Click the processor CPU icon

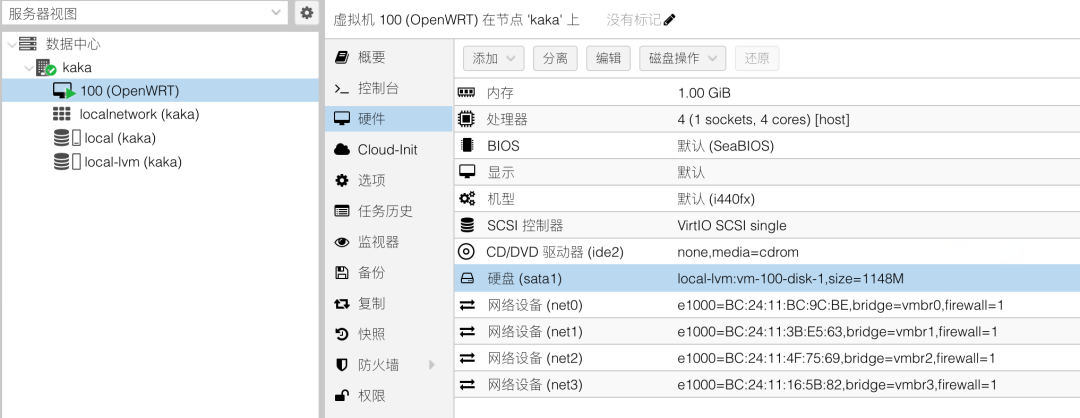(x=467, y=119)
